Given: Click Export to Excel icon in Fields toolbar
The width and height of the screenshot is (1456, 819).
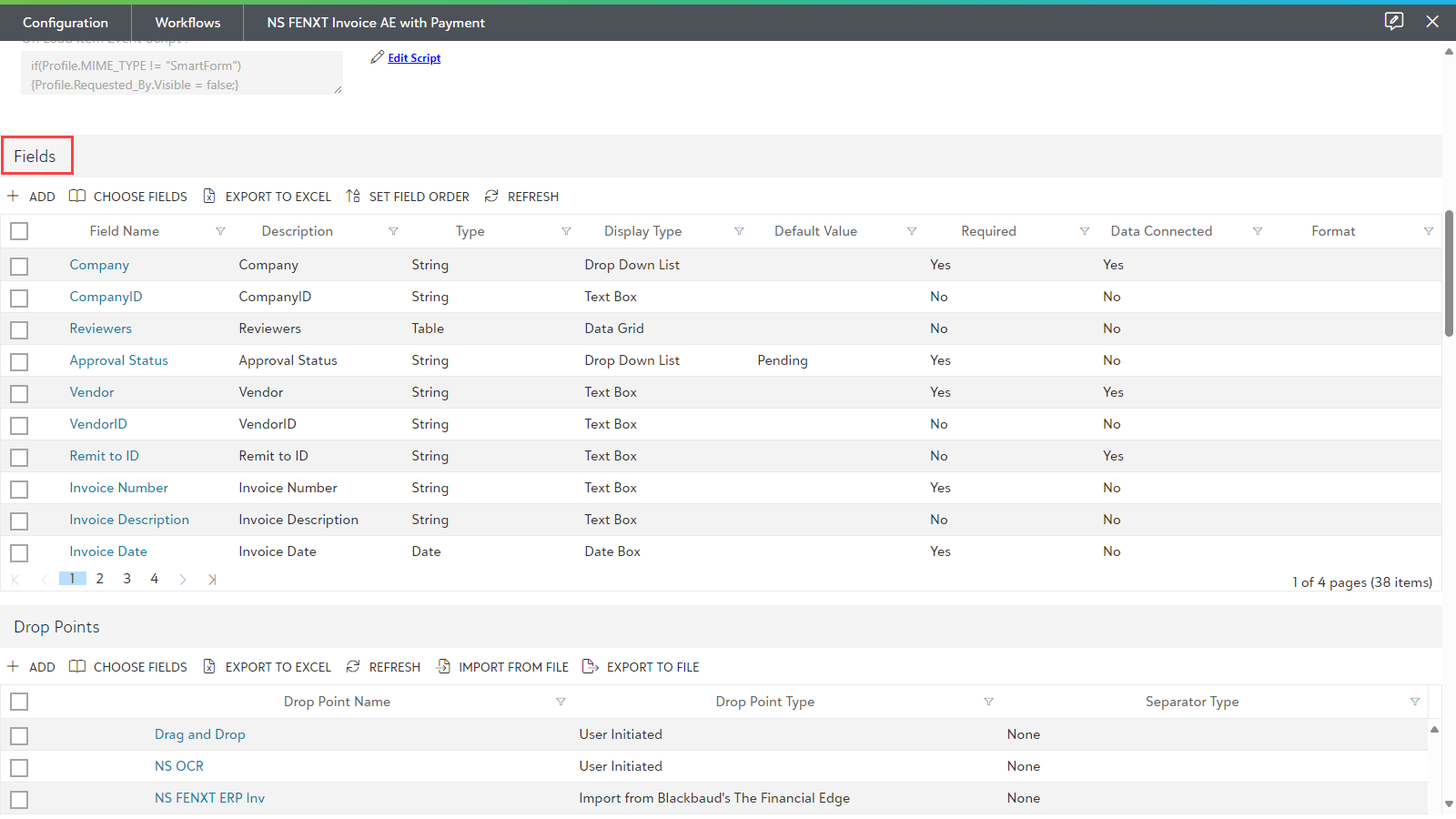Looking at the screenshot, I should coord(209,197).
